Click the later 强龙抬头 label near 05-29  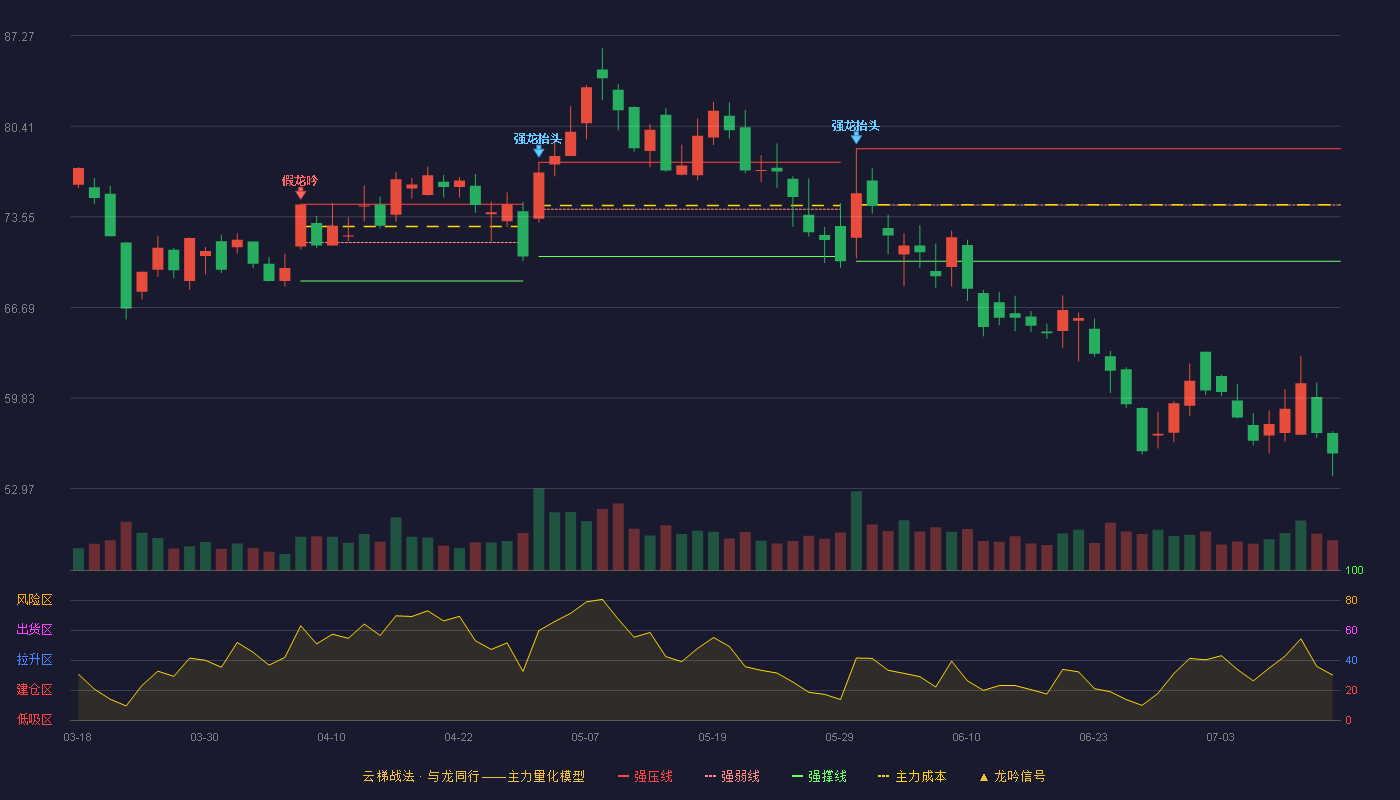pos(856,125)
